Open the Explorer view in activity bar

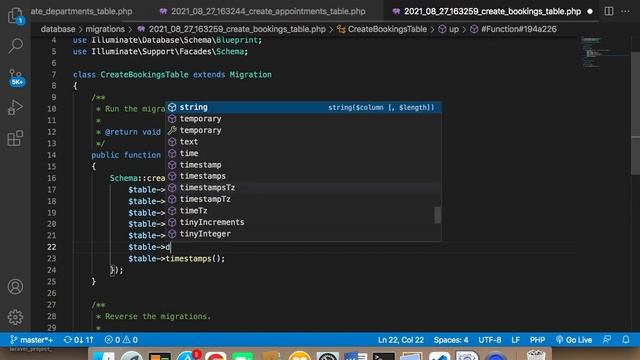15,16
